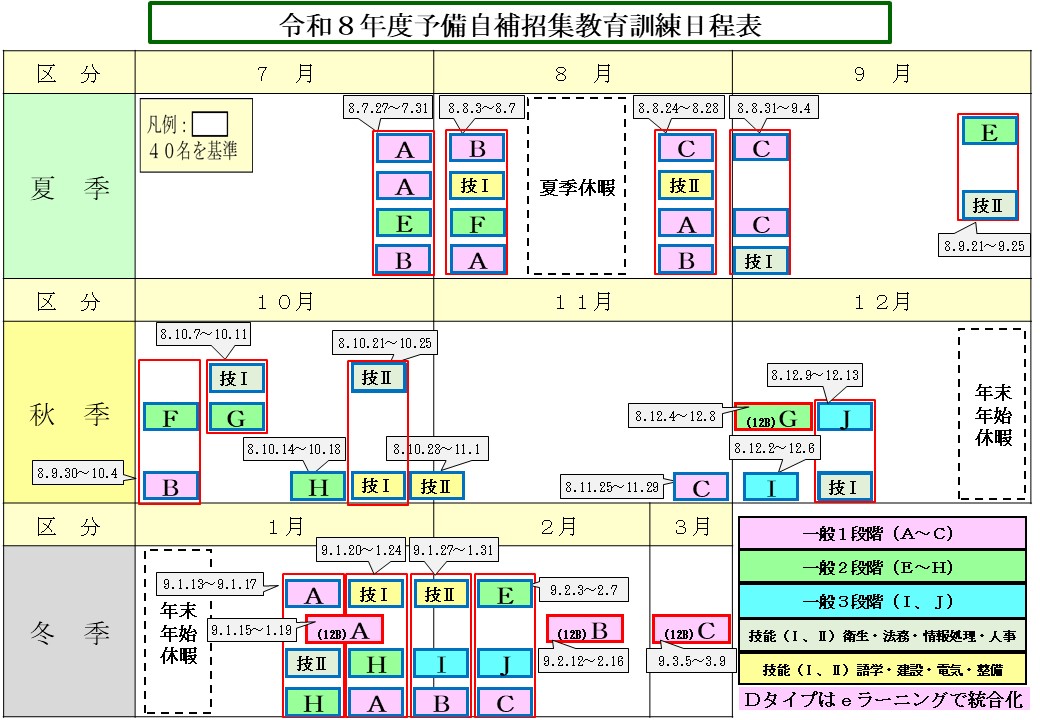
Task: Click the 年末年始休暇 box in the 冬季 row
Action: (178, 631)
